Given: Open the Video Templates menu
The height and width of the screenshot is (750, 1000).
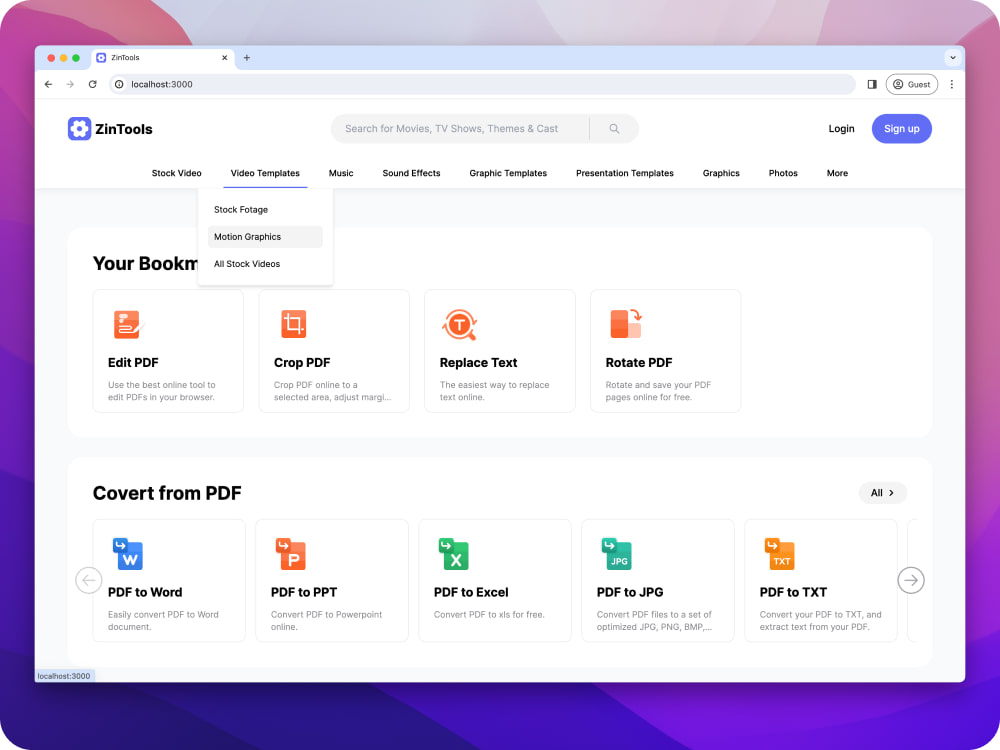Looking at the screenshot, I should pyautogui.click(x=265, y=173).
